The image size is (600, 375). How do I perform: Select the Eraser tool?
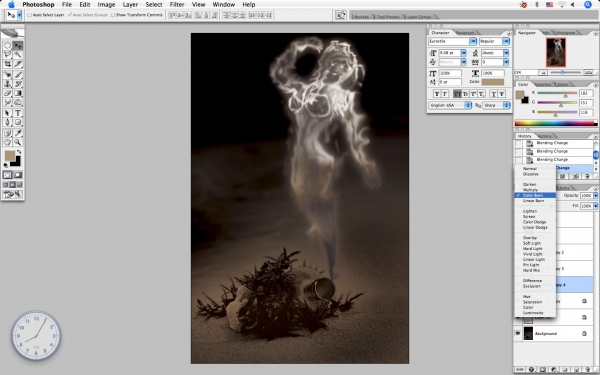(x=7, y=93)
